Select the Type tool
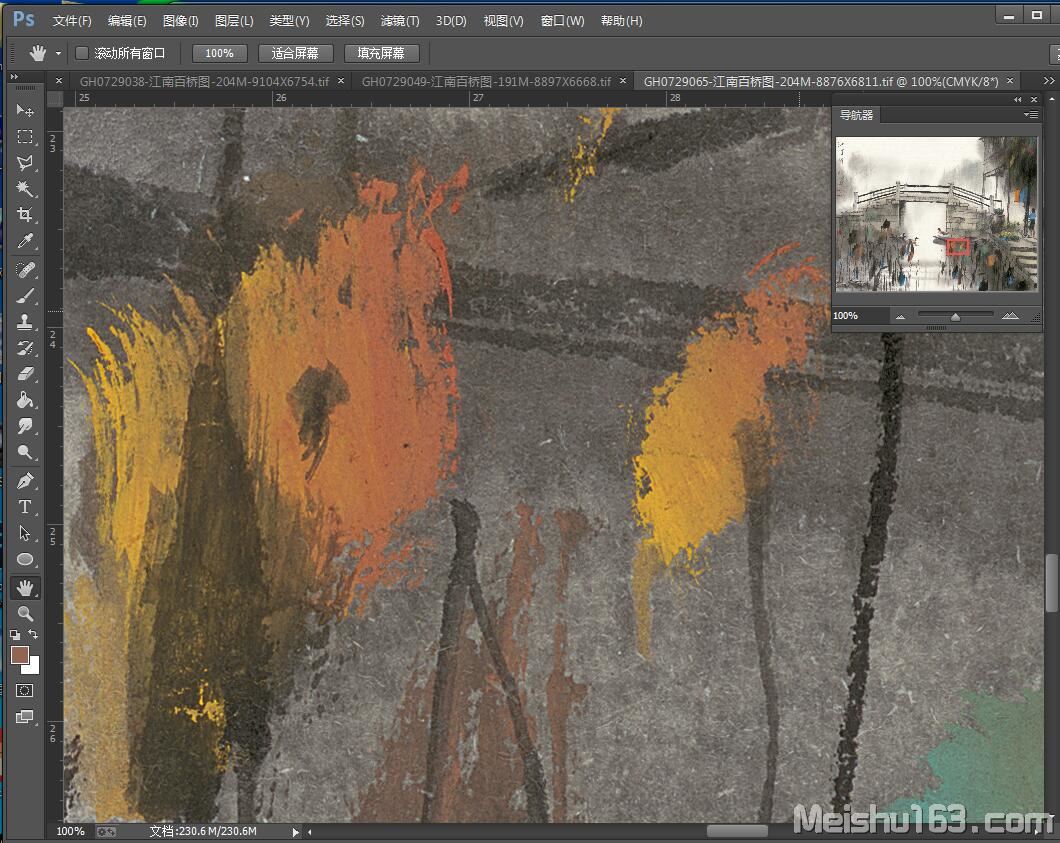 tap(25, 507)
